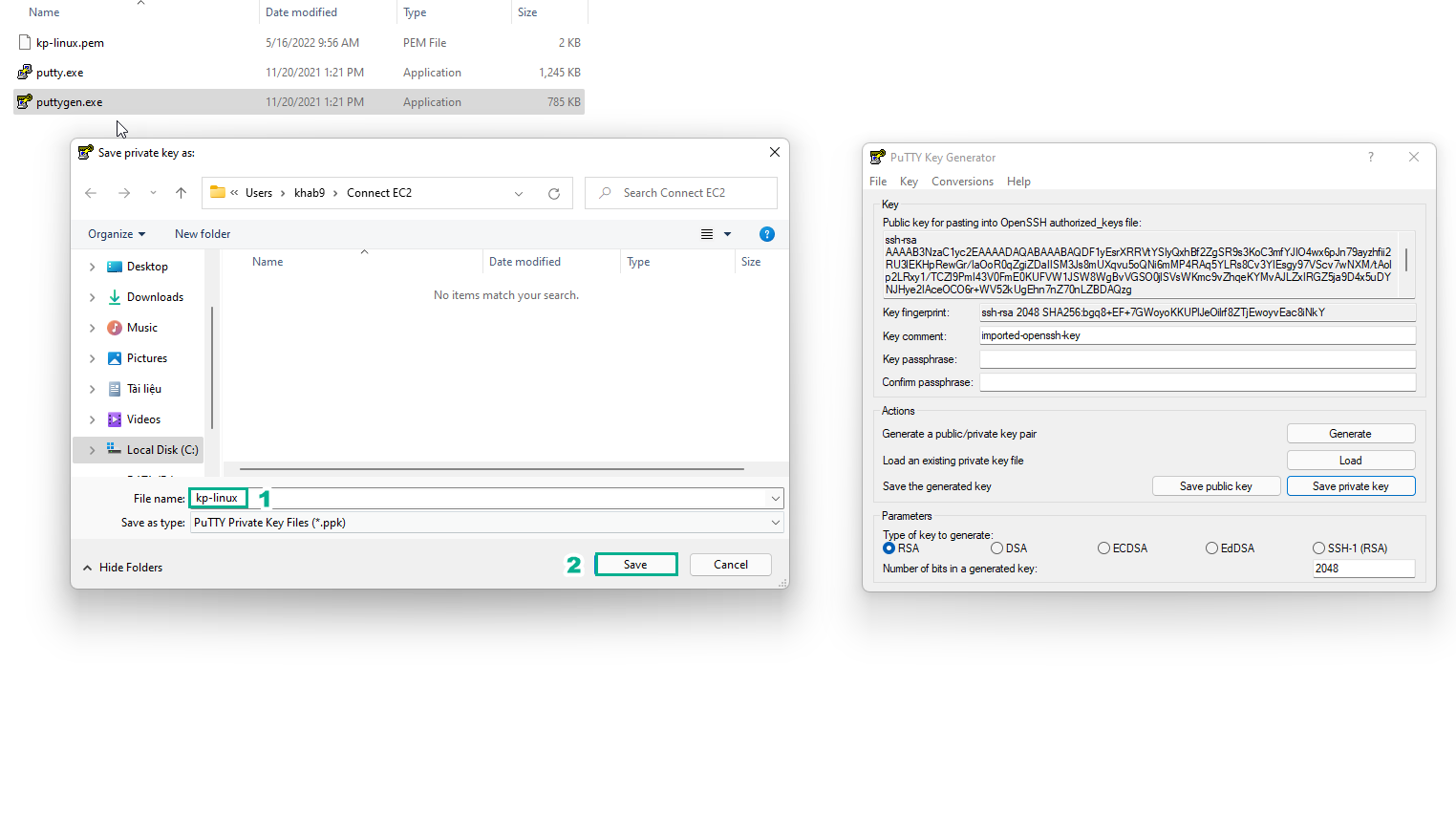Image resolution: width=1456 pixels, height=838 pixels.
Task: Click the file list horizontal scrollbar
Action: pyautogui.click(x=491, y=469)
